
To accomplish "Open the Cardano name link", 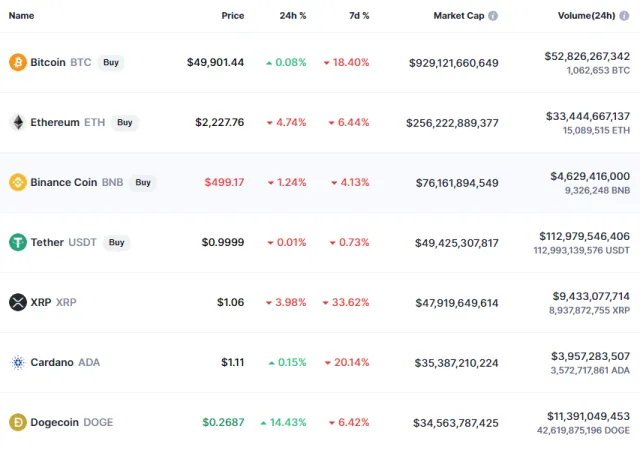I will pyautogui.click(x=52, y=363).
